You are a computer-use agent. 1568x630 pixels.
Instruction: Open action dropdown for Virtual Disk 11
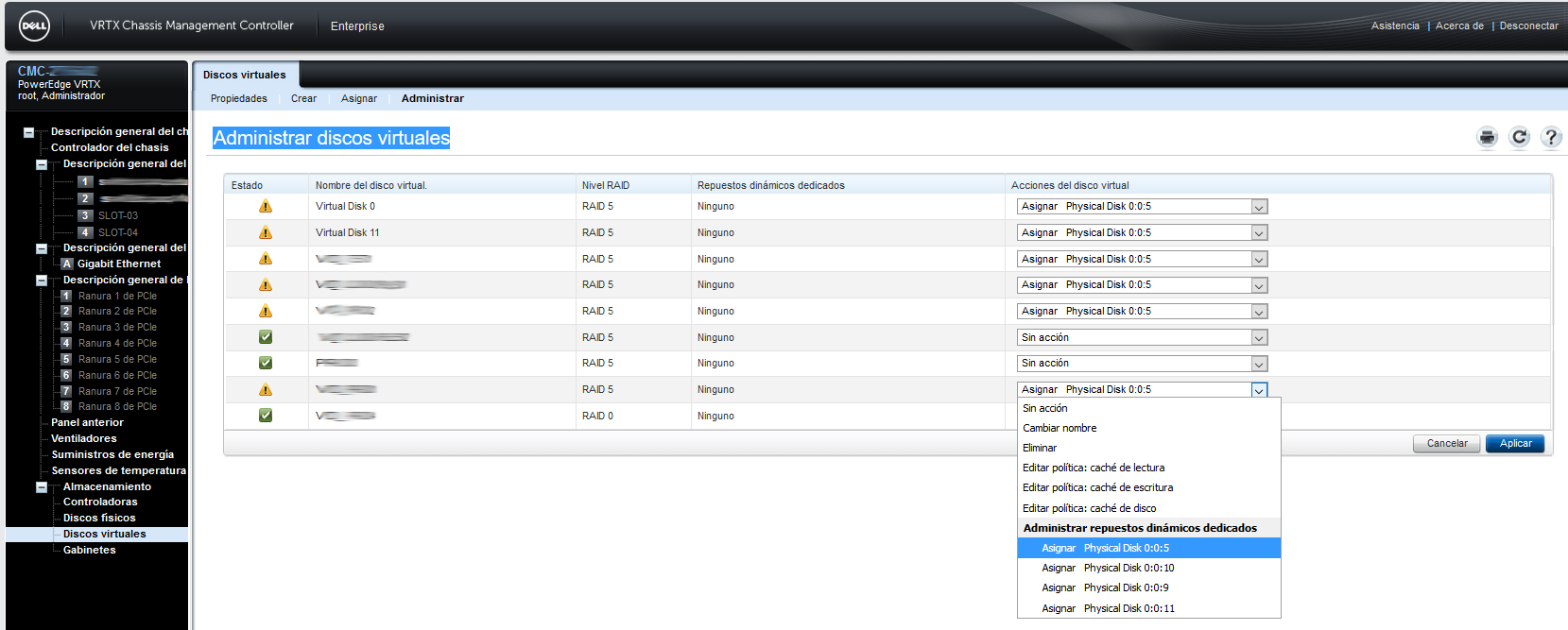tap(1258, 233)
